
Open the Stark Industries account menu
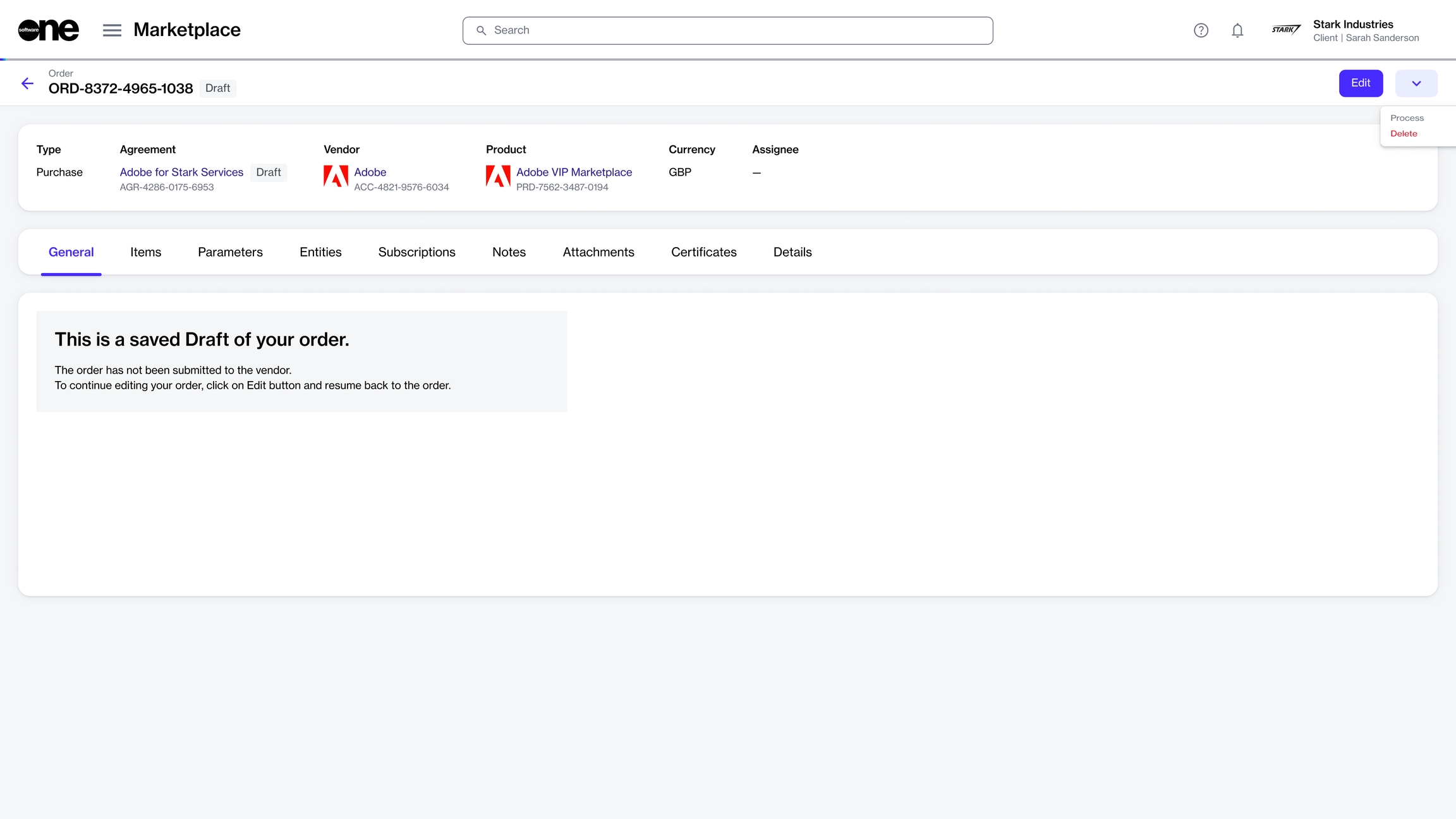tap(1365, 30)
